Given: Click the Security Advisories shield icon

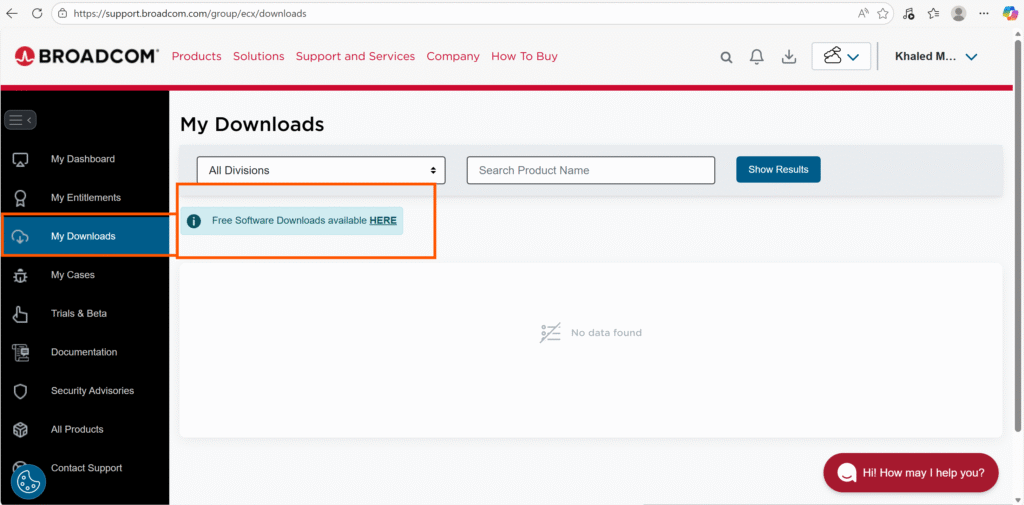Looking at the screenshot, I should (x=20, y=391).
